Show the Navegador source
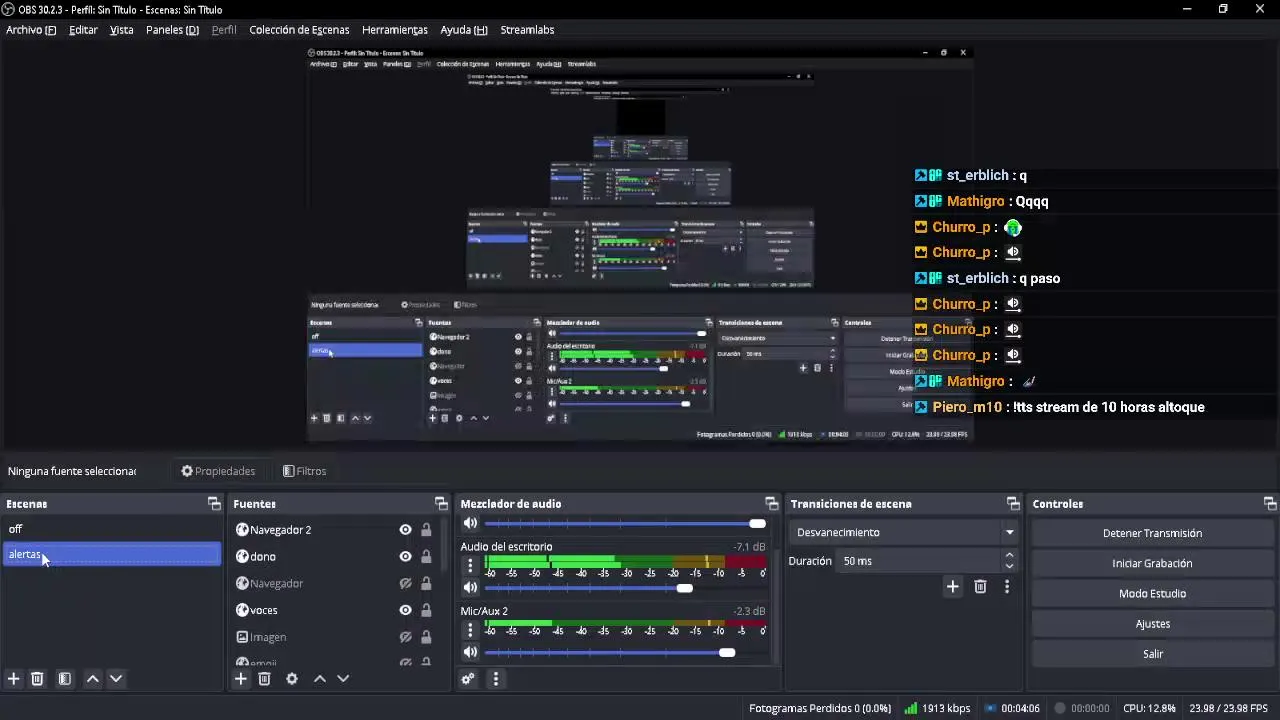The image size is (1280, 720). pos(405,583)
